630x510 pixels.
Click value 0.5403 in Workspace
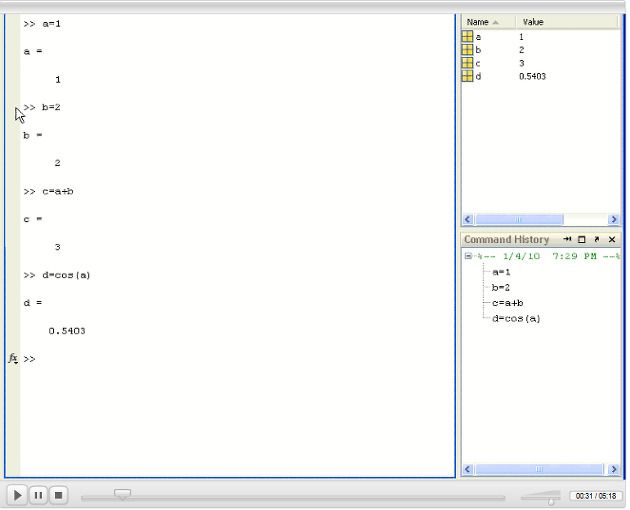click(532, 76)
